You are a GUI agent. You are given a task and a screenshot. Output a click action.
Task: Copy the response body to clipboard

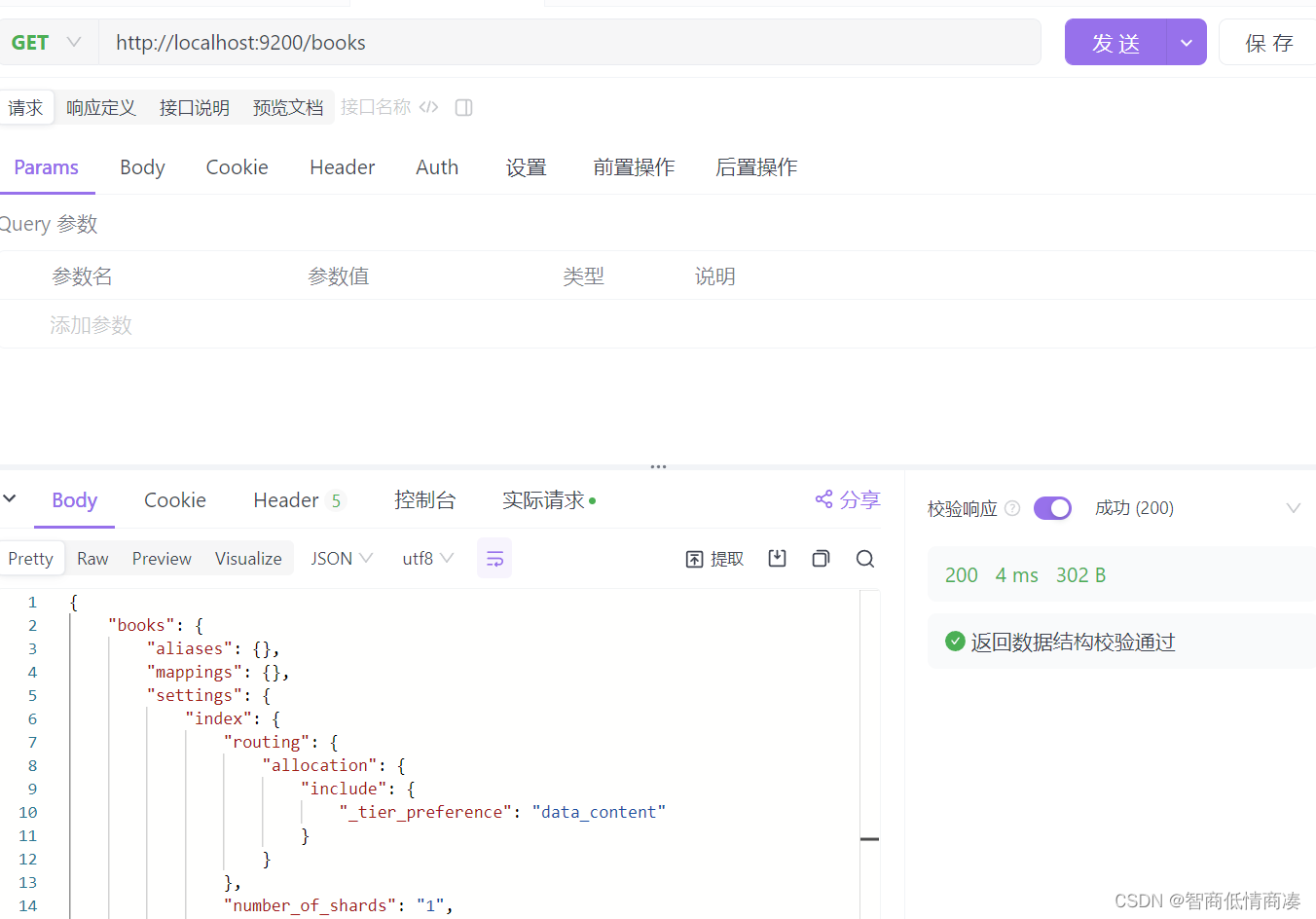point(821,558)
